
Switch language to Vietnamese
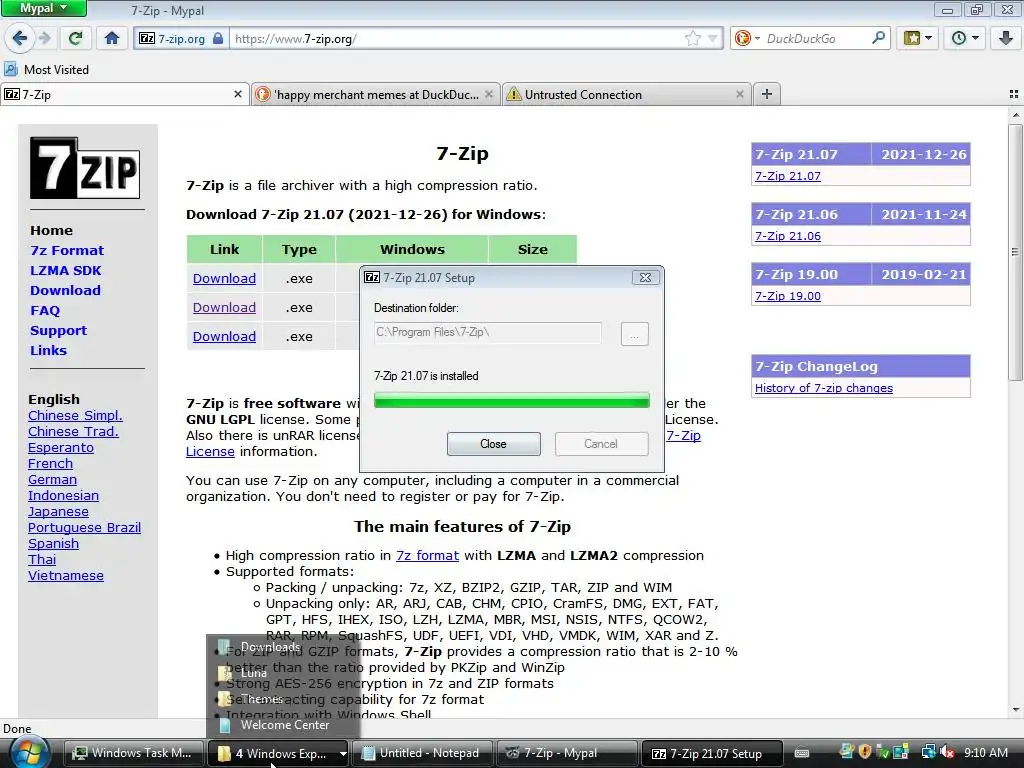66,575
